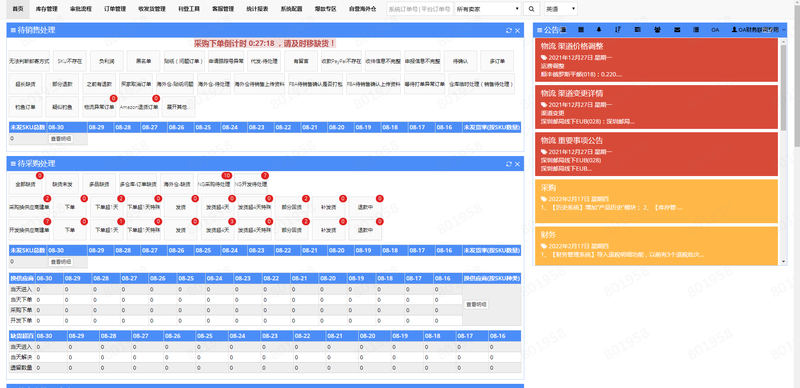Image resolution: width=800 pixels, height=388 pixels.
Task: Click the menu icon beside 公告 title
Action: [x=539, y=30]
